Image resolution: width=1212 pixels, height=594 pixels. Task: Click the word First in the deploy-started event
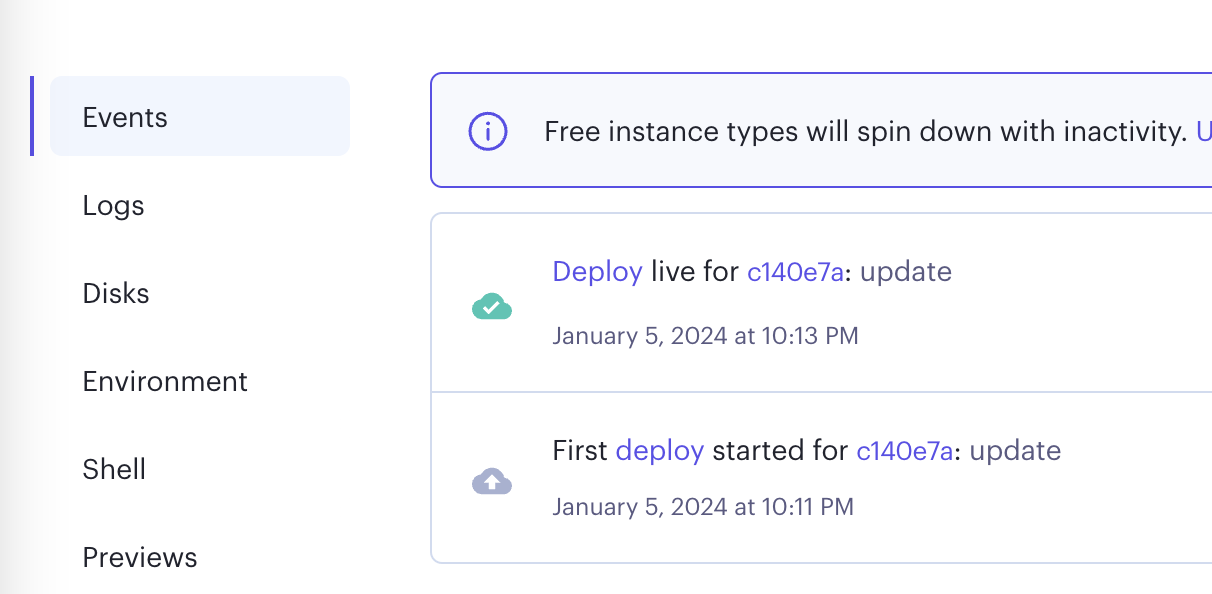tap(580, 451)
